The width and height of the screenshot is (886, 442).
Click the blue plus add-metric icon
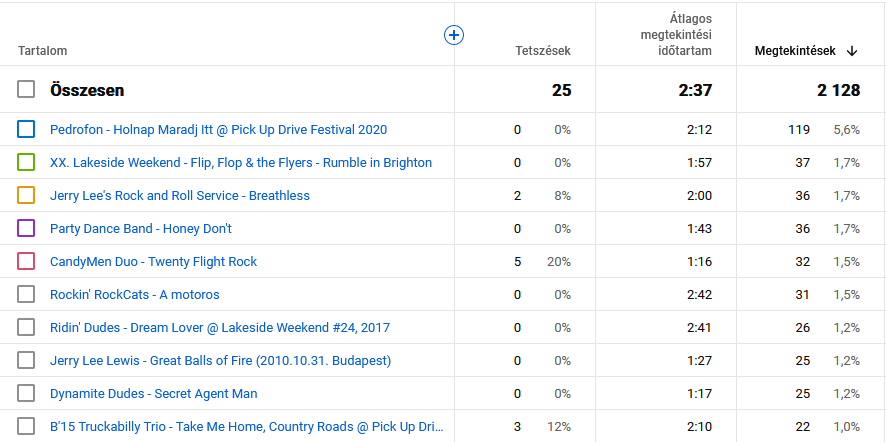pyautogui.click(x=453, y=35)
